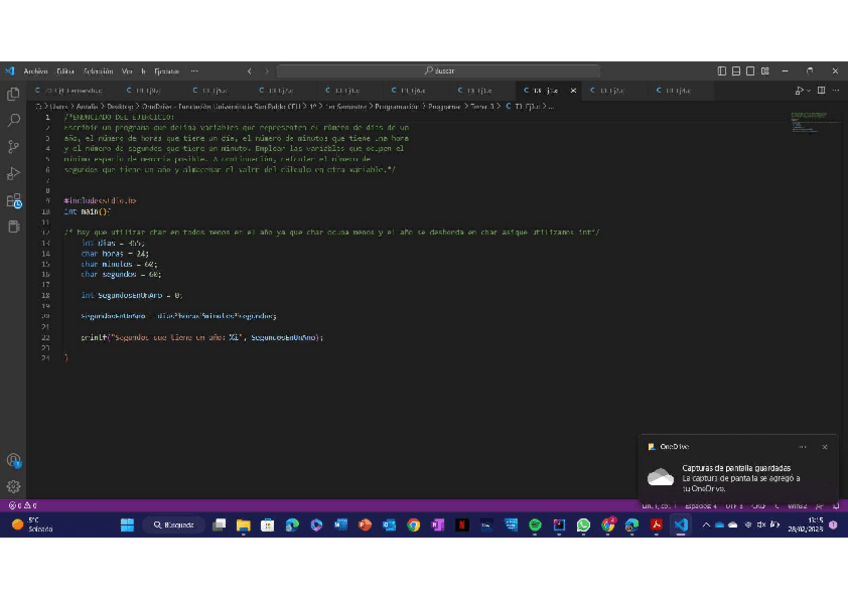The image size is (848, 599).
Task: Open the Archivo menu
Action: [35, 71]
